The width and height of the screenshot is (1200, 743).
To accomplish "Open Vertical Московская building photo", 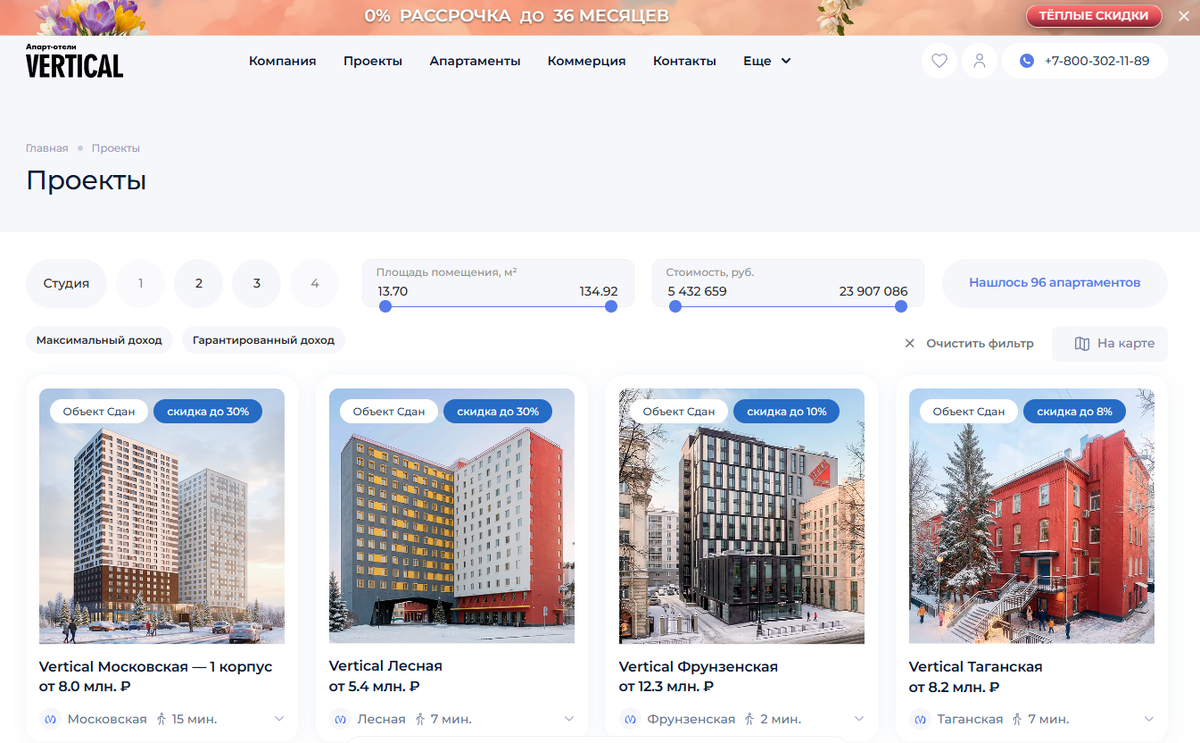I will tap(162, 516).
